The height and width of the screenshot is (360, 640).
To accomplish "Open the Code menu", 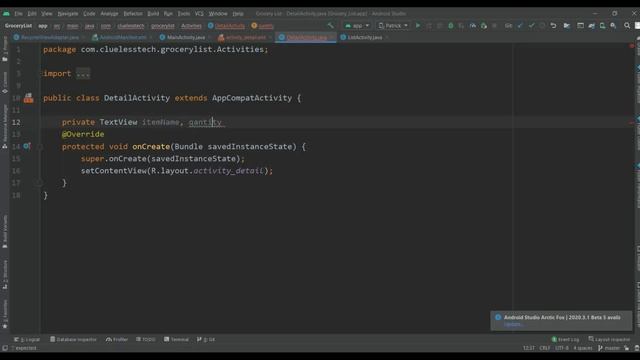I will (89, 13).
